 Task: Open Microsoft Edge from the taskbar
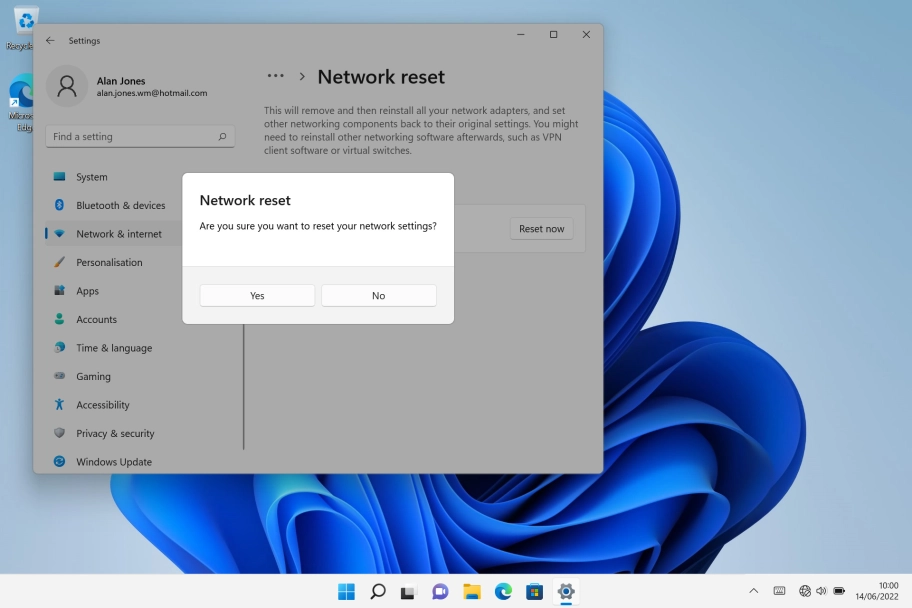[x=502, y=591]
